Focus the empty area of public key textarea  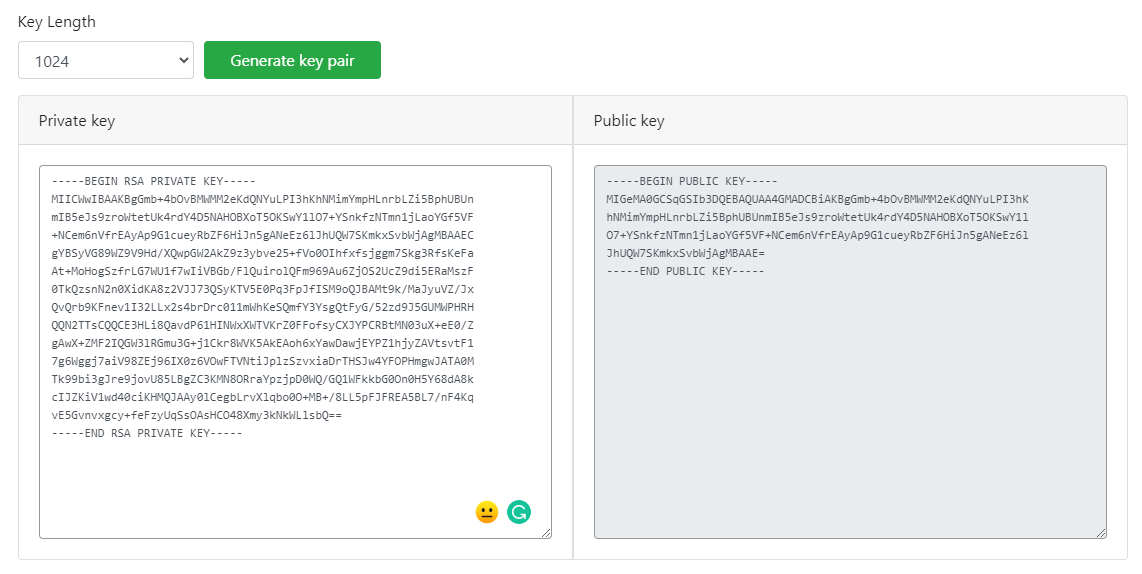850,400
